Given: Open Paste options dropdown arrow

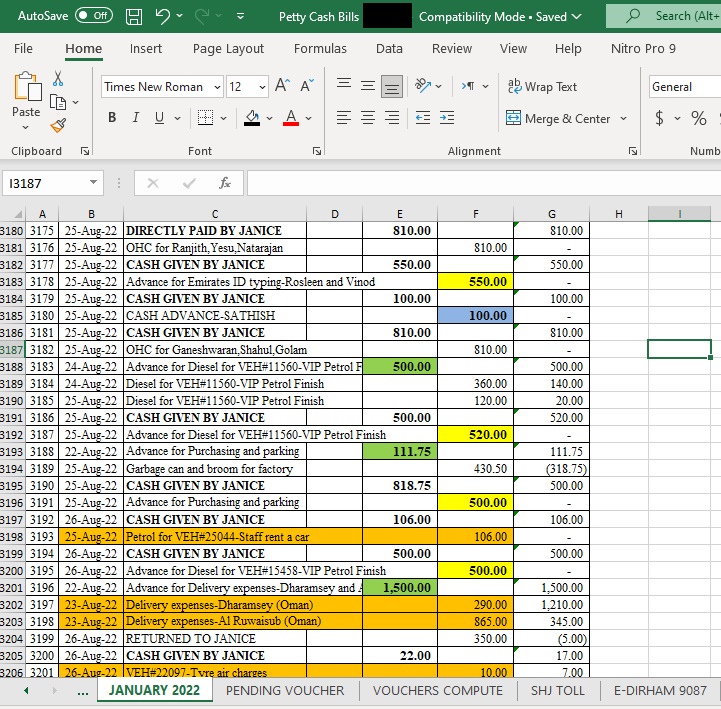Looking at the screenshot, I should (x=26, y=128).
